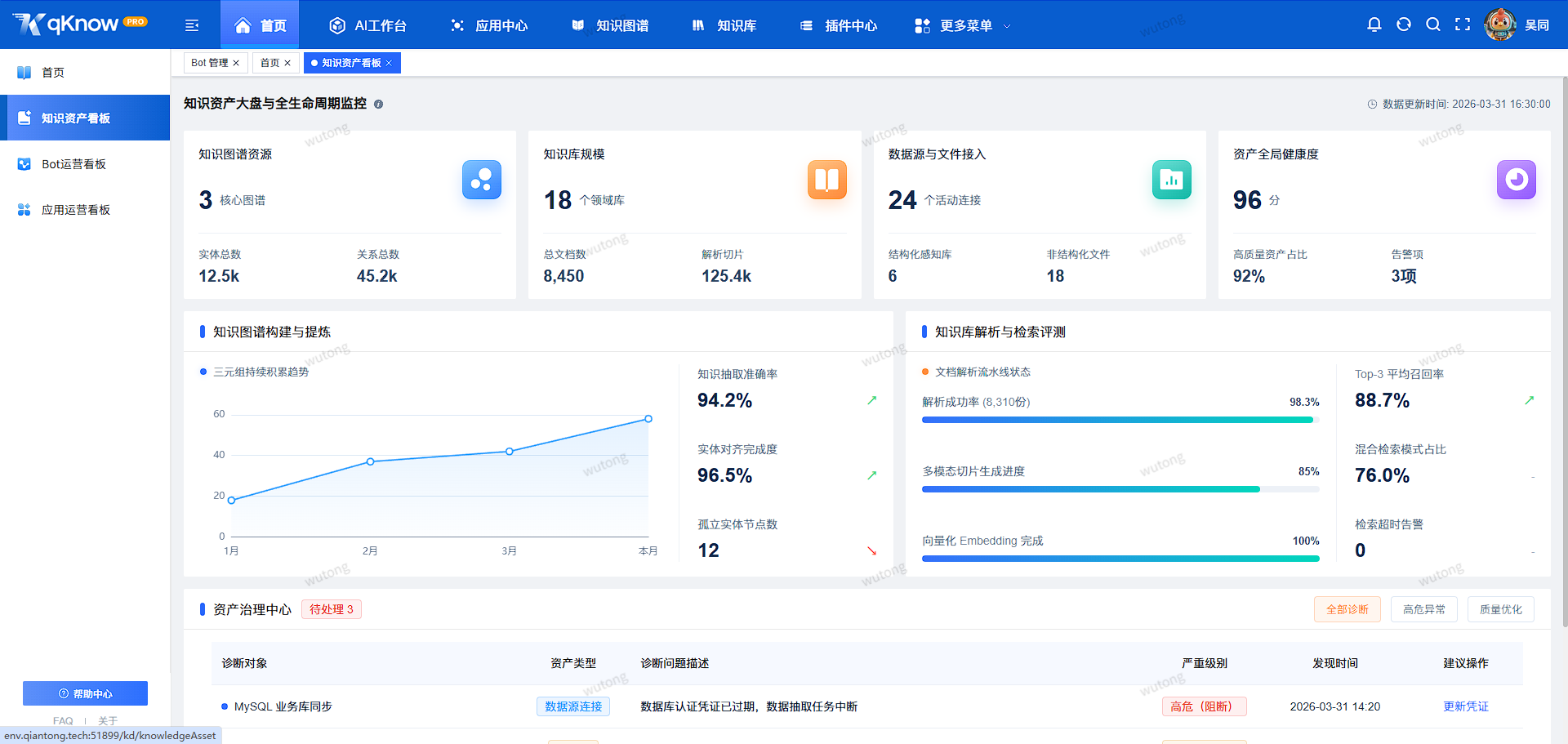The height and width of the screenshot is (744, 1568).
Task: Open the search magnifier icon
Action: [1433, 25]
